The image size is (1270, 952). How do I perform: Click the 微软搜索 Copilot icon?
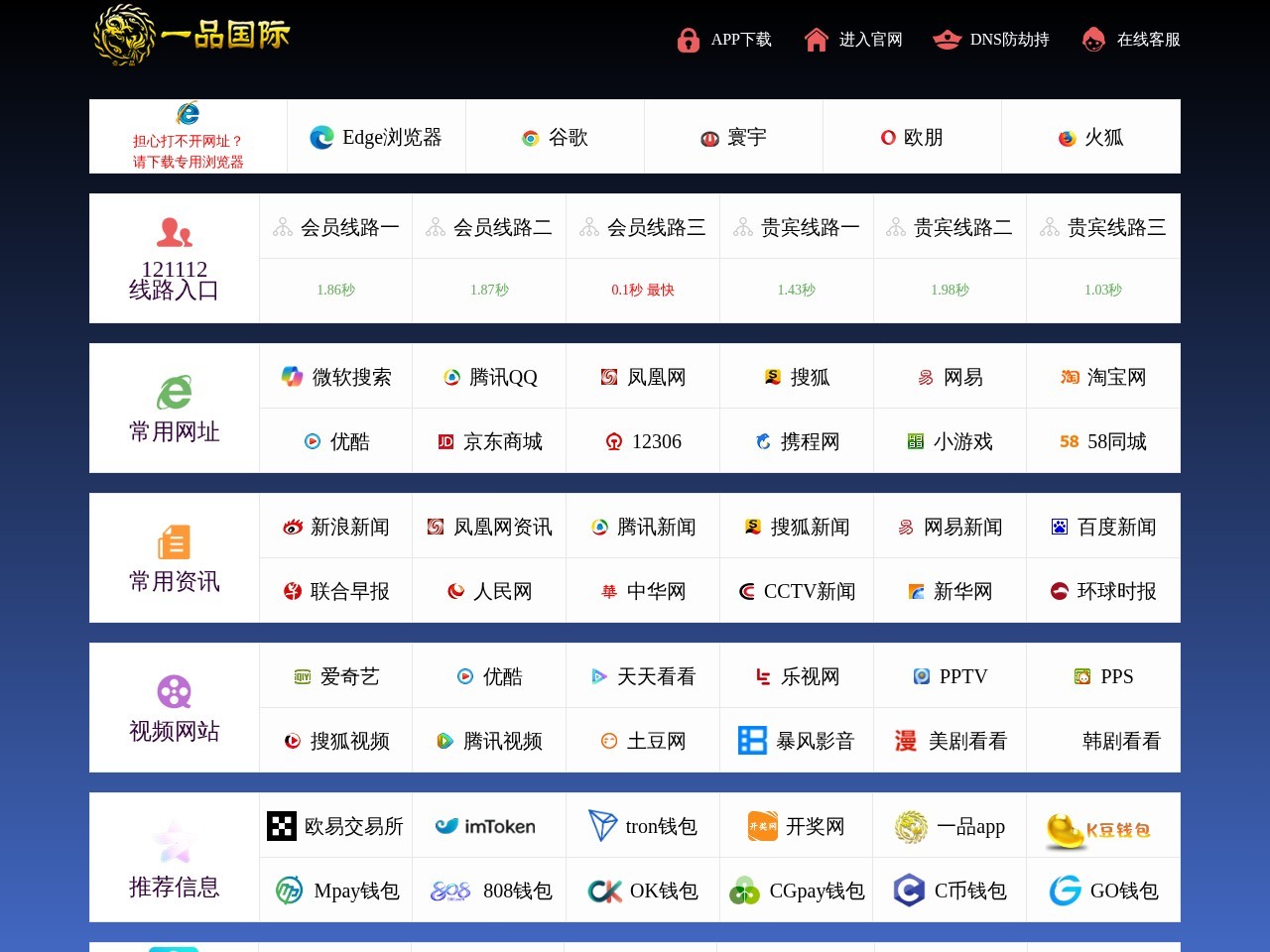(x=292, y=377)
